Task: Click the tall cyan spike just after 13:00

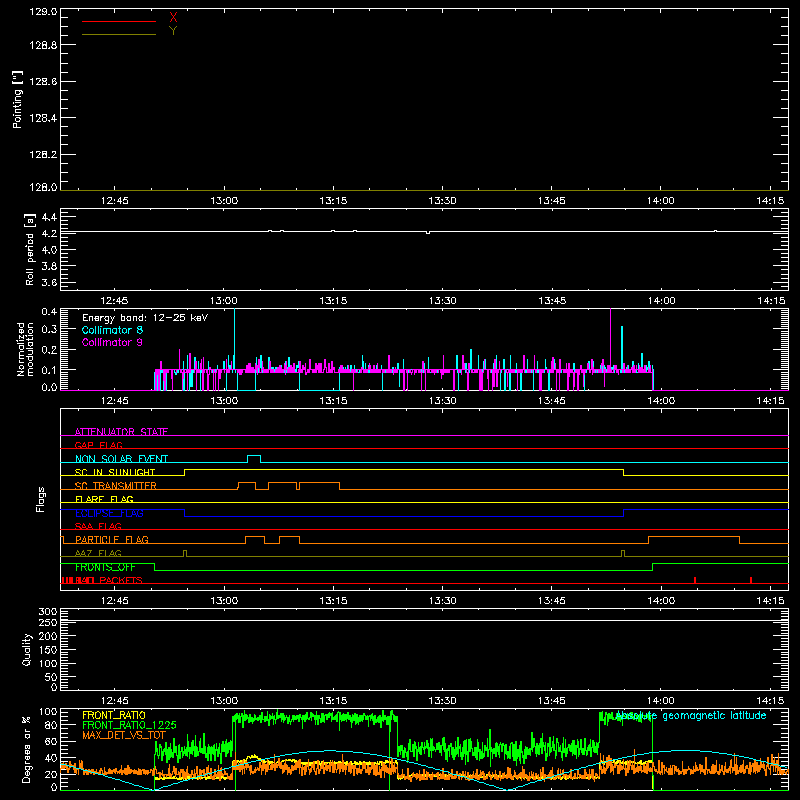Action: [234, 339]
